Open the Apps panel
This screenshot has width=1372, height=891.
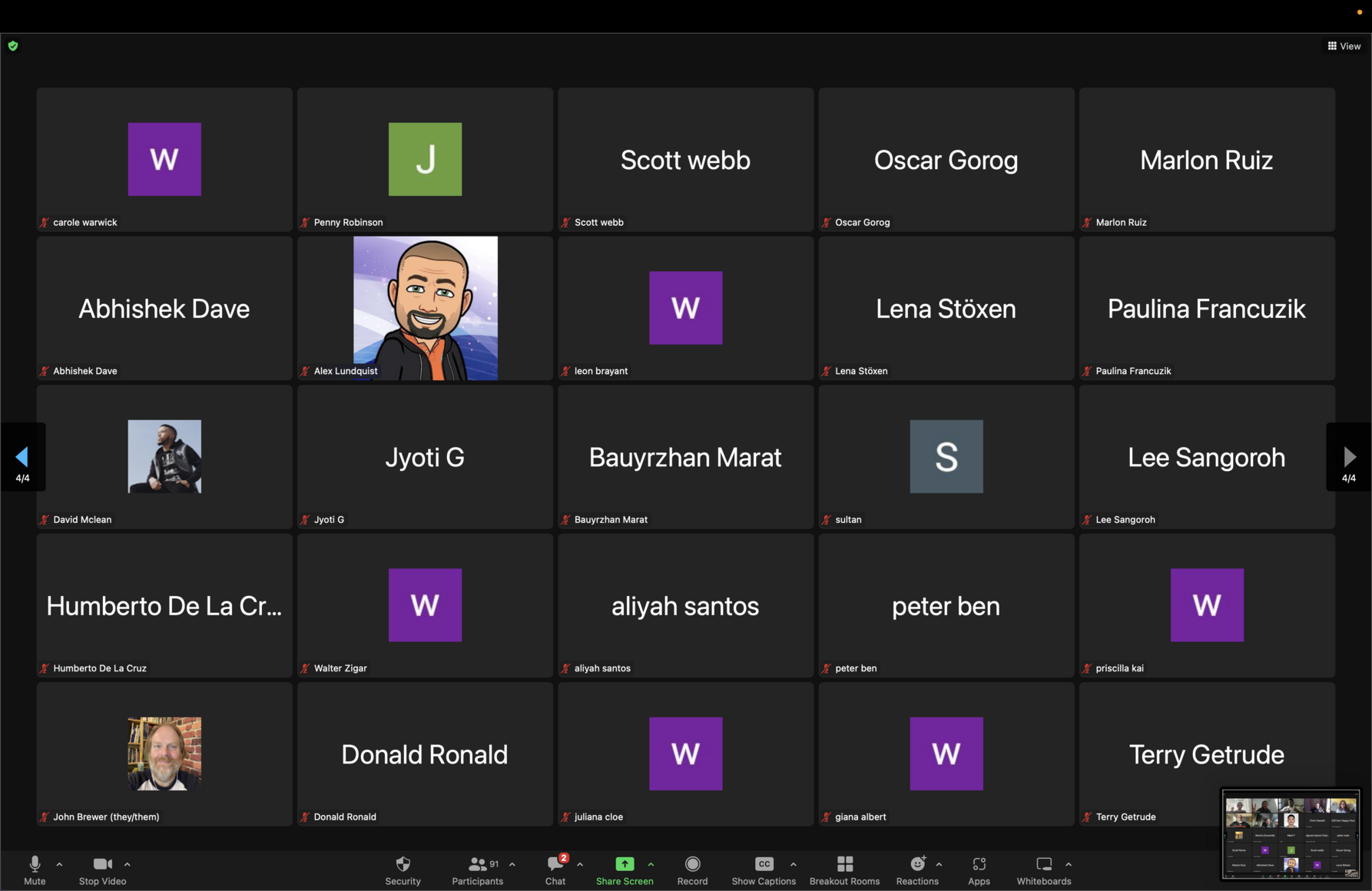(x=979, y=870)
